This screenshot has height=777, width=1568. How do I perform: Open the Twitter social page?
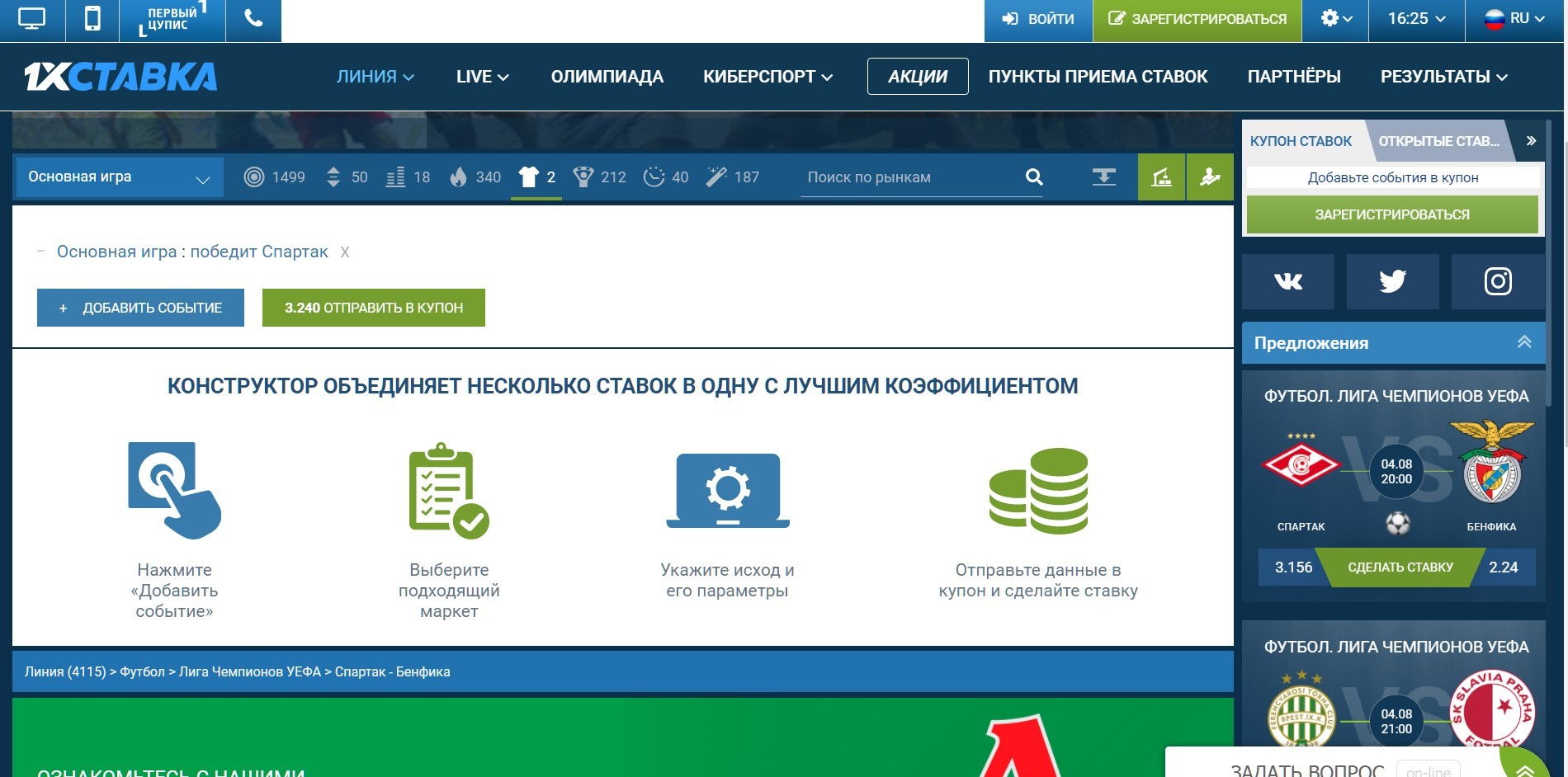pos(1392,281)
